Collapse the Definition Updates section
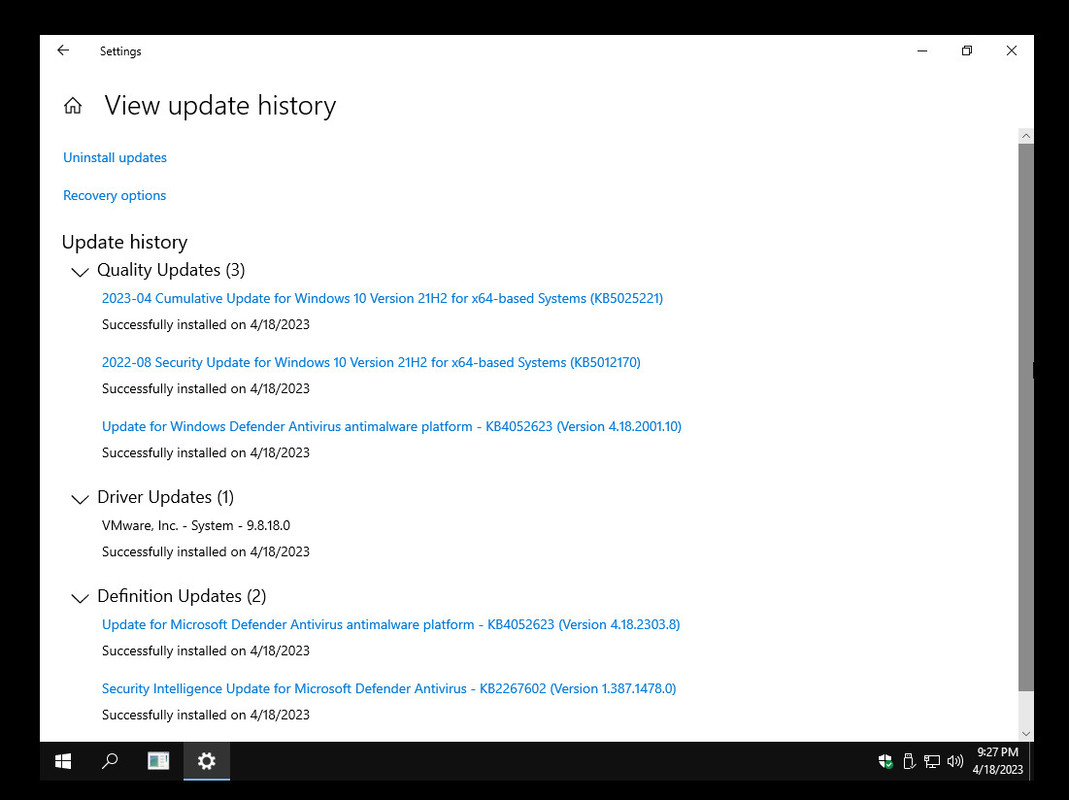The height and width of the screenshot is (800, 1069). 80,597
